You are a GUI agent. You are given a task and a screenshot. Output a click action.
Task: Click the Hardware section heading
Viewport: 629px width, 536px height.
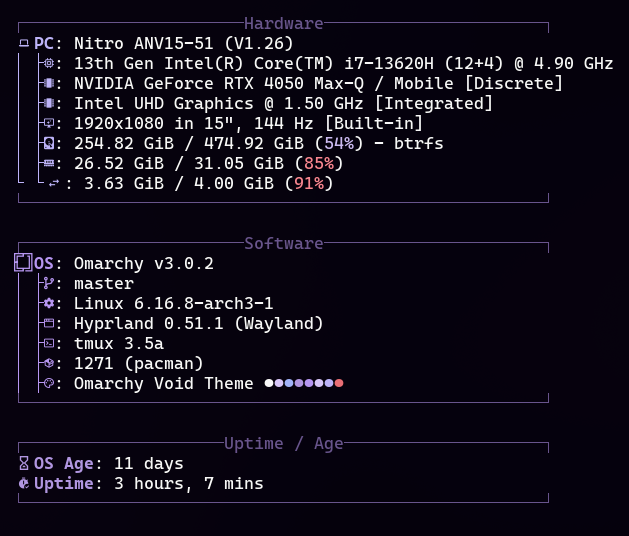(284, 23)
